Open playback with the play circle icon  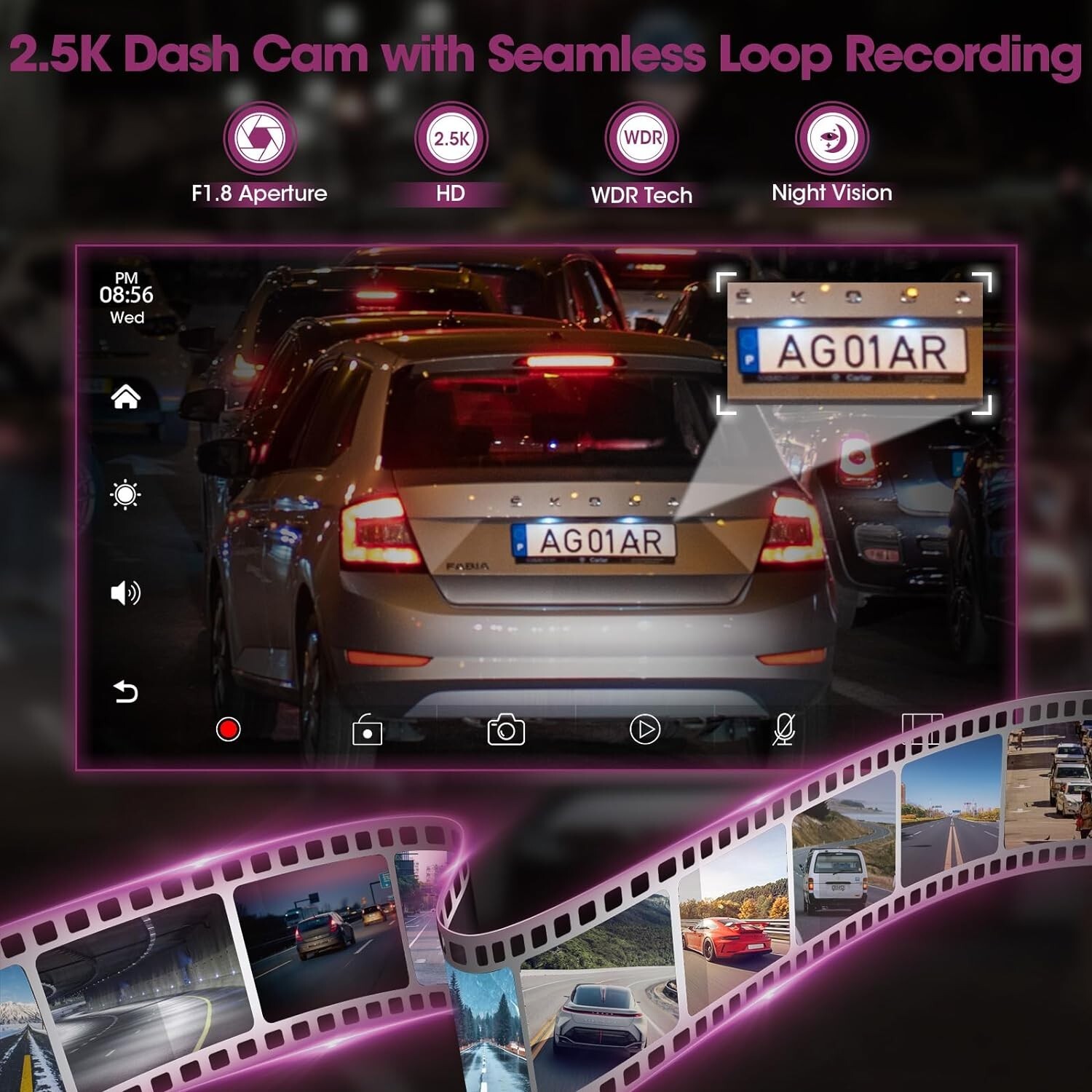pos(645,729)
